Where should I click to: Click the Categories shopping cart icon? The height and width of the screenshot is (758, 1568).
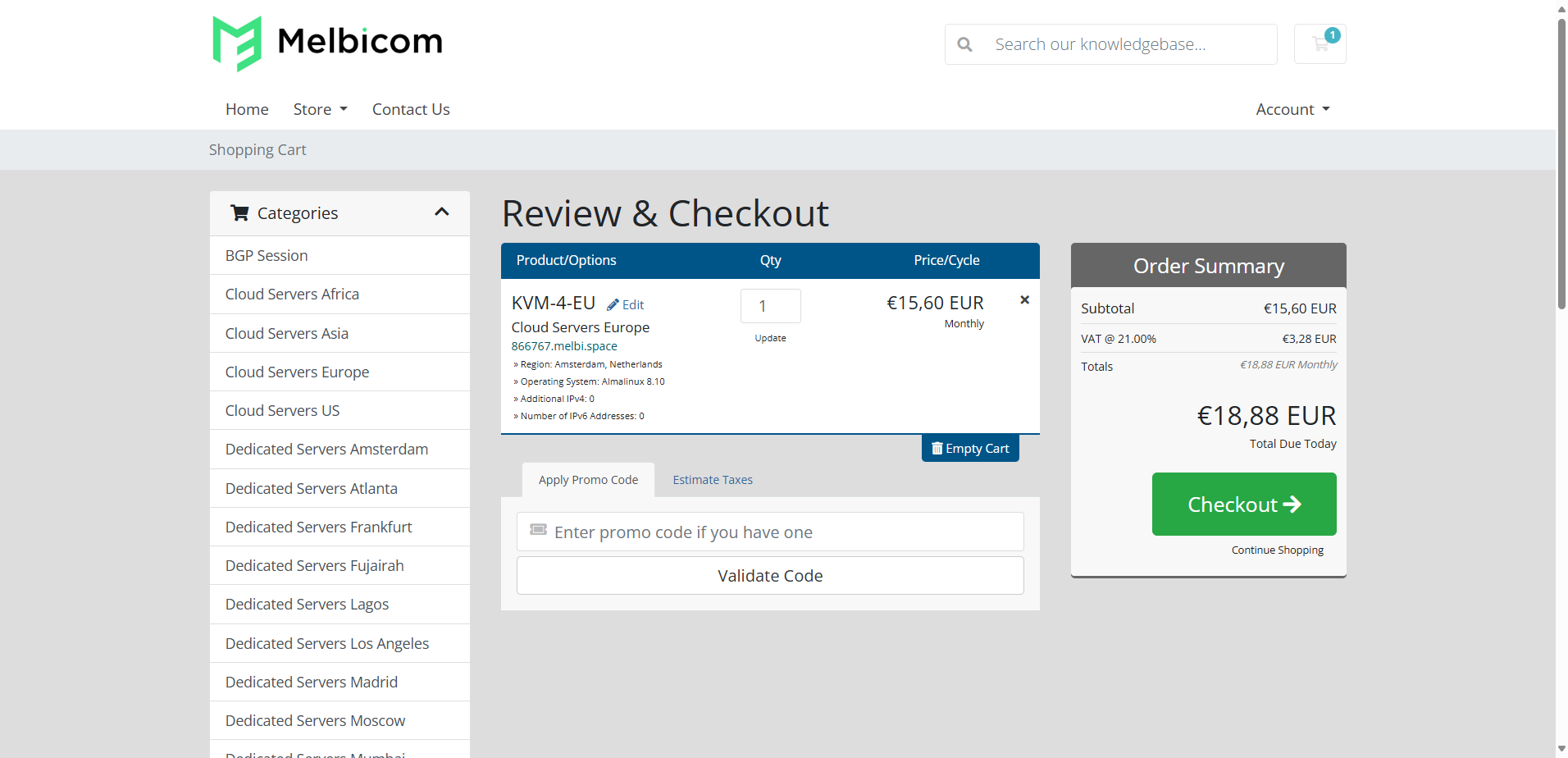pos(239,212)
